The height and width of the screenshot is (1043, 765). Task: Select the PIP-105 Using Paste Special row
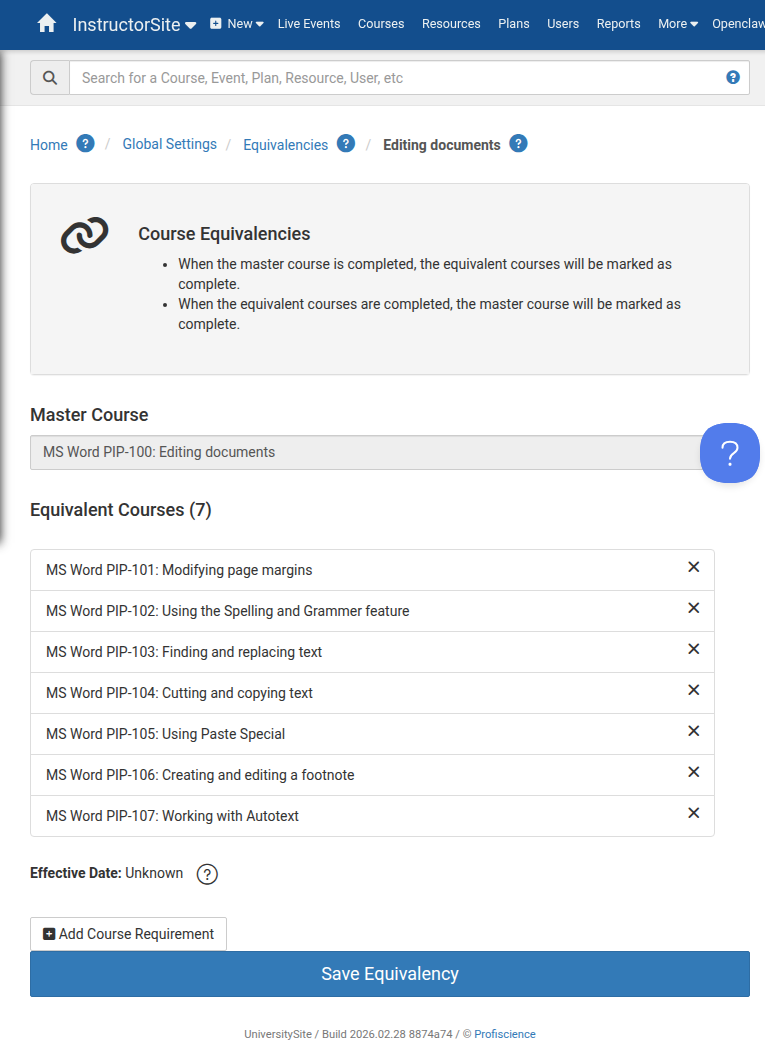(373, 734)
